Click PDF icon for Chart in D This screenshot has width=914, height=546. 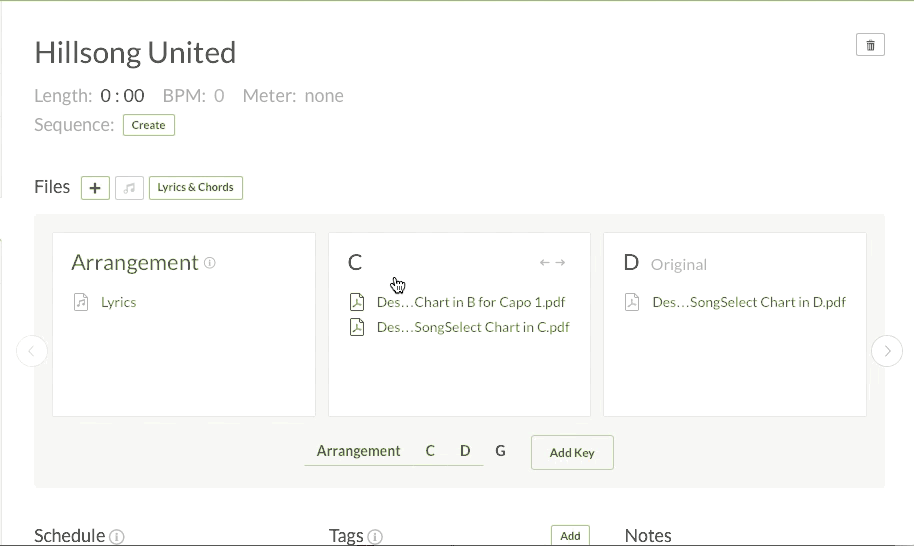[x=632, y=302]
